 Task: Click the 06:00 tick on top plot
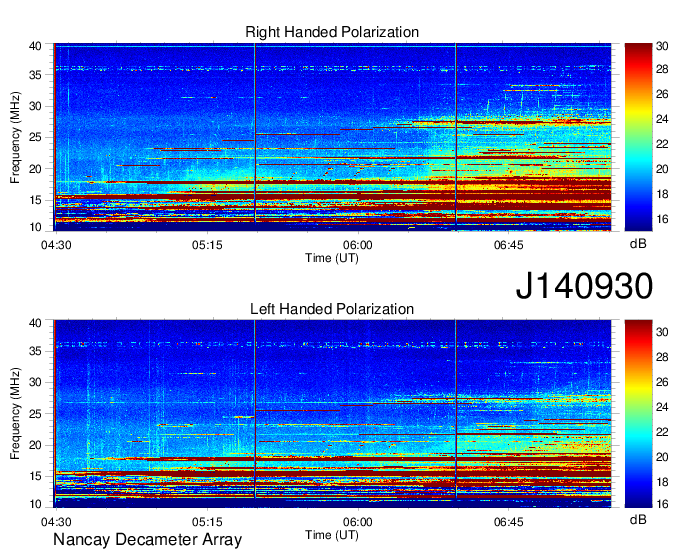click(x=358, y=245)
